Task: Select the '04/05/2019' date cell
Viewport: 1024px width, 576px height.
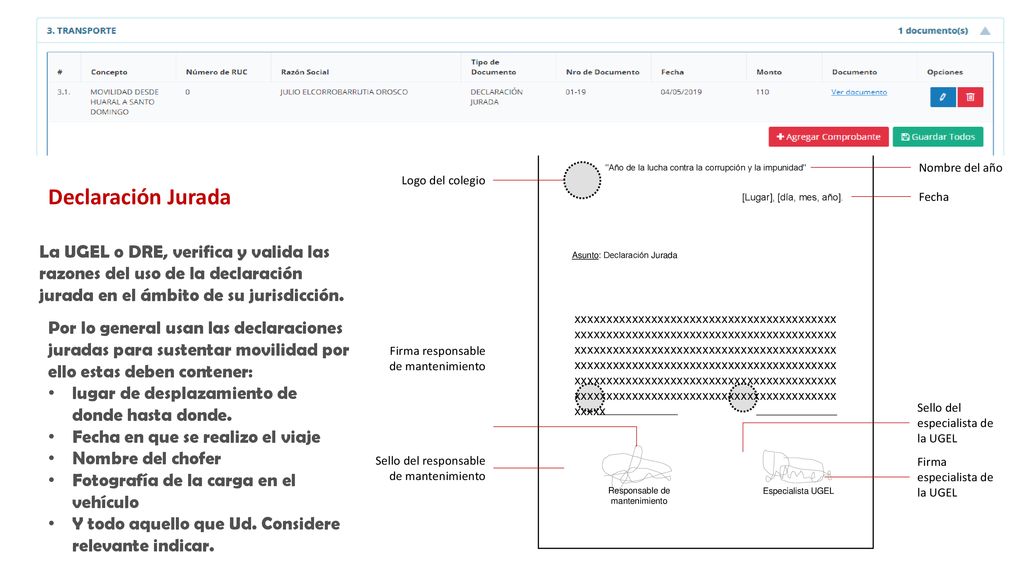Action: [681, 92]
